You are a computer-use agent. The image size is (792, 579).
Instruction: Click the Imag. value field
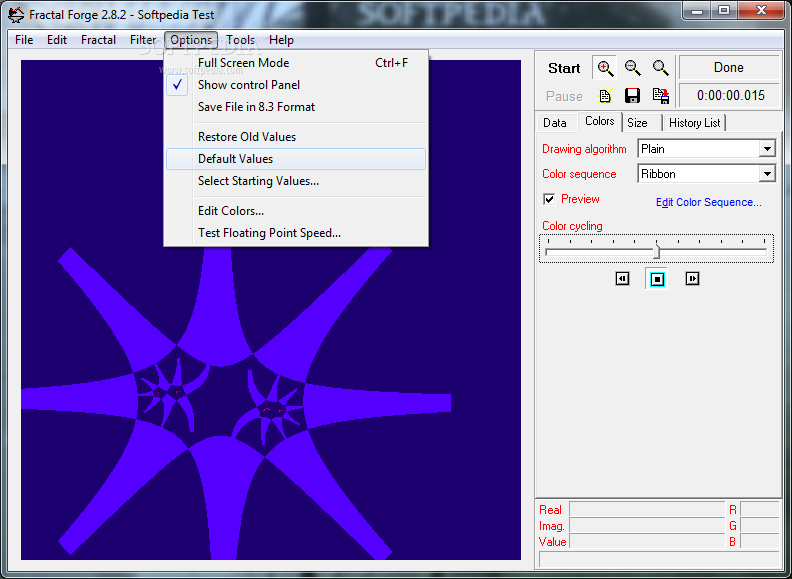647,525
